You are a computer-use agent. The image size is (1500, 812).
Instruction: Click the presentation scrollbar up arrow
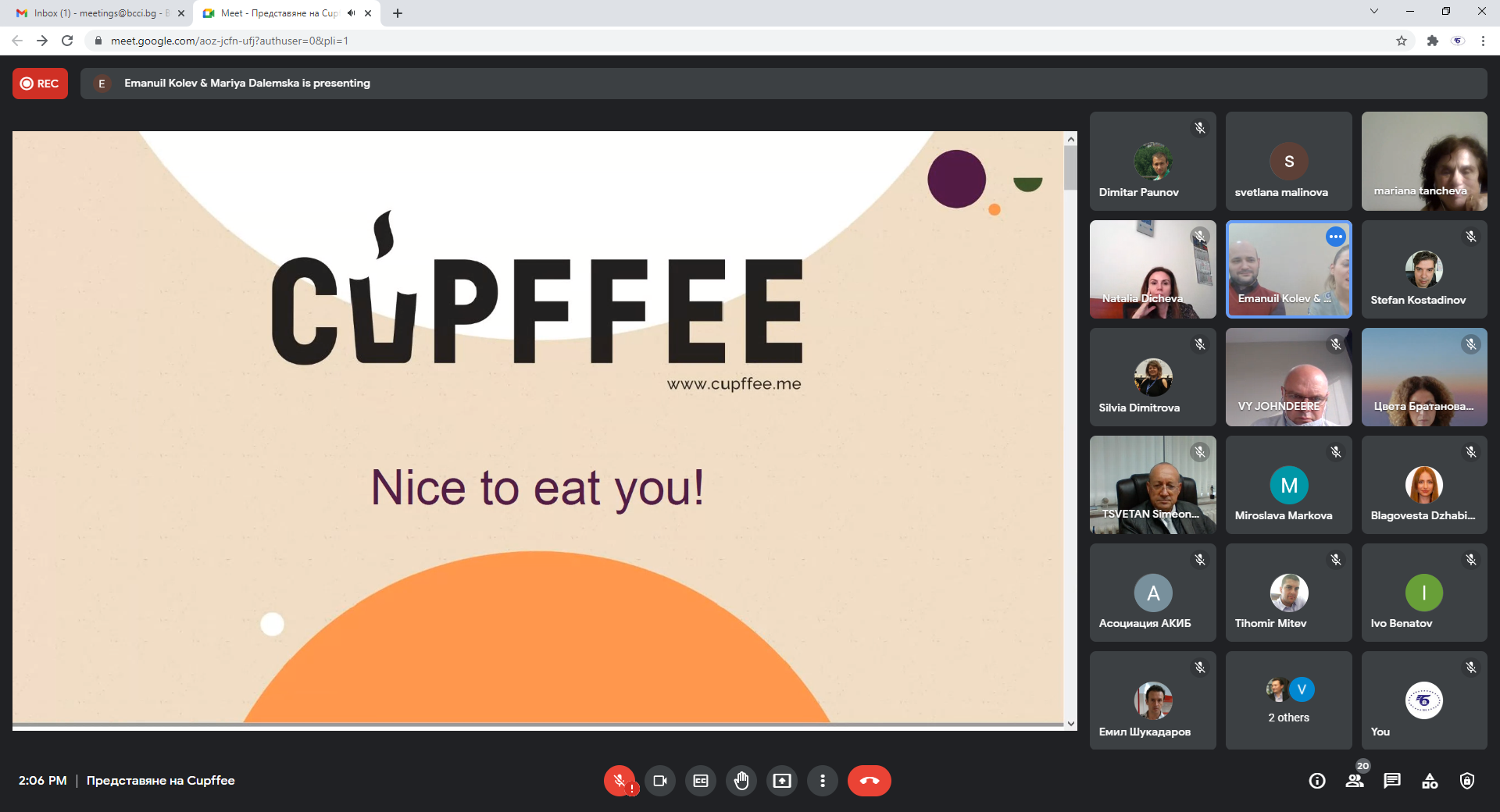(1071, 138)
